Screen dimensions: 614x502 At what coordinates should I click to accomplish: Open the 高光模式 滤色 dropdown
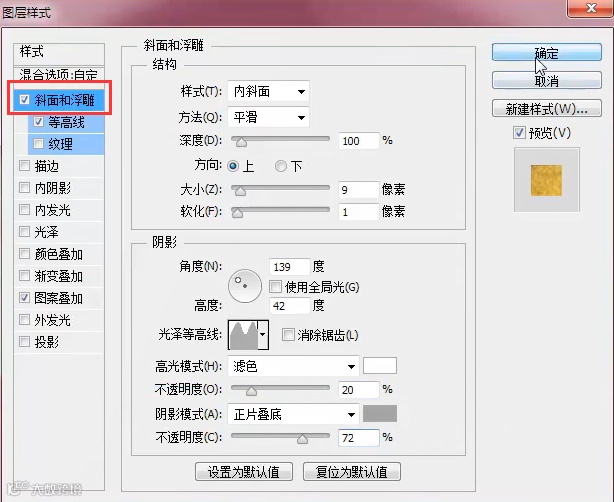click(x=293, y=367)
